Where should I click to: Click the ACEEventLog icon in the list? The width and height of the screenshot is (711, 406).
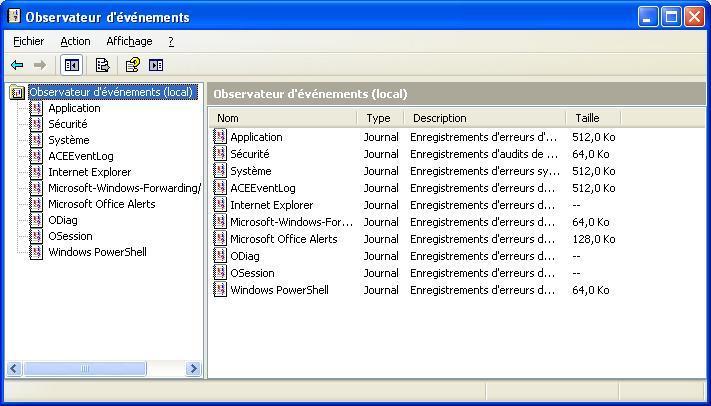[x=220, y=188]
